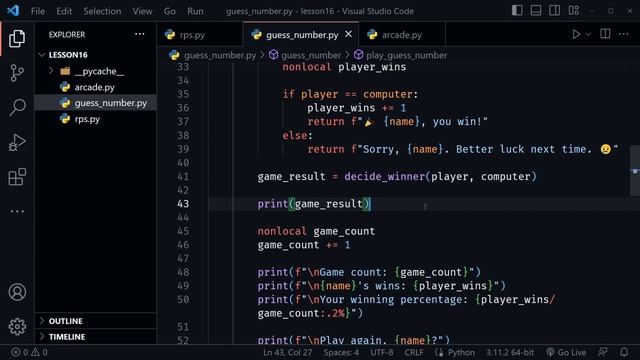Click line number 48 in gutter
640x360 pixels.
183,272
